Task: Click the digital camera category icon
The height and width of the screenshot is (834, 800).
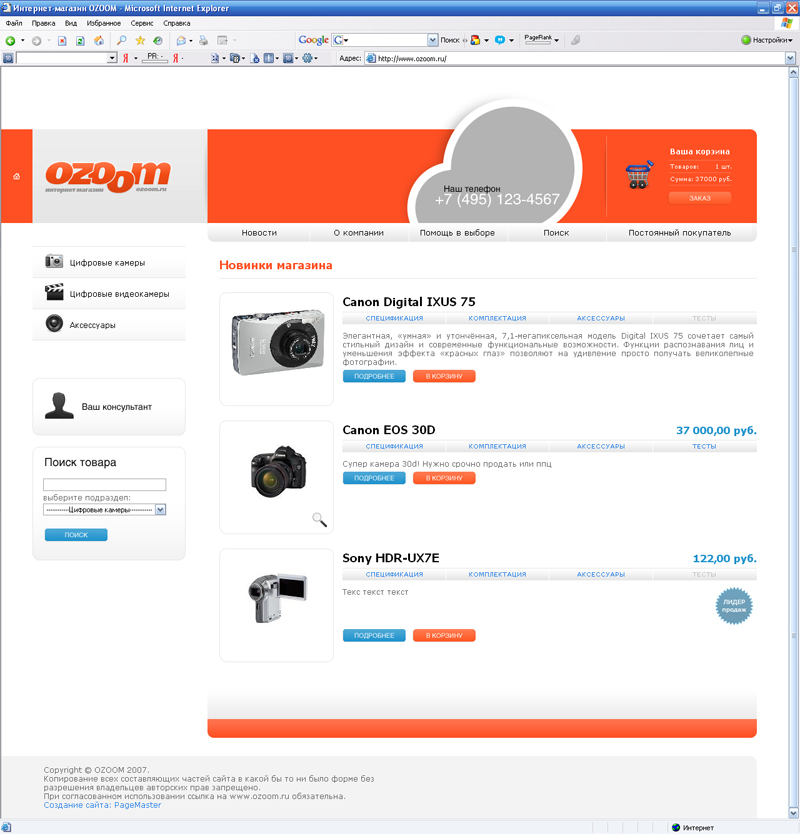Action: [x=54, y=261]
